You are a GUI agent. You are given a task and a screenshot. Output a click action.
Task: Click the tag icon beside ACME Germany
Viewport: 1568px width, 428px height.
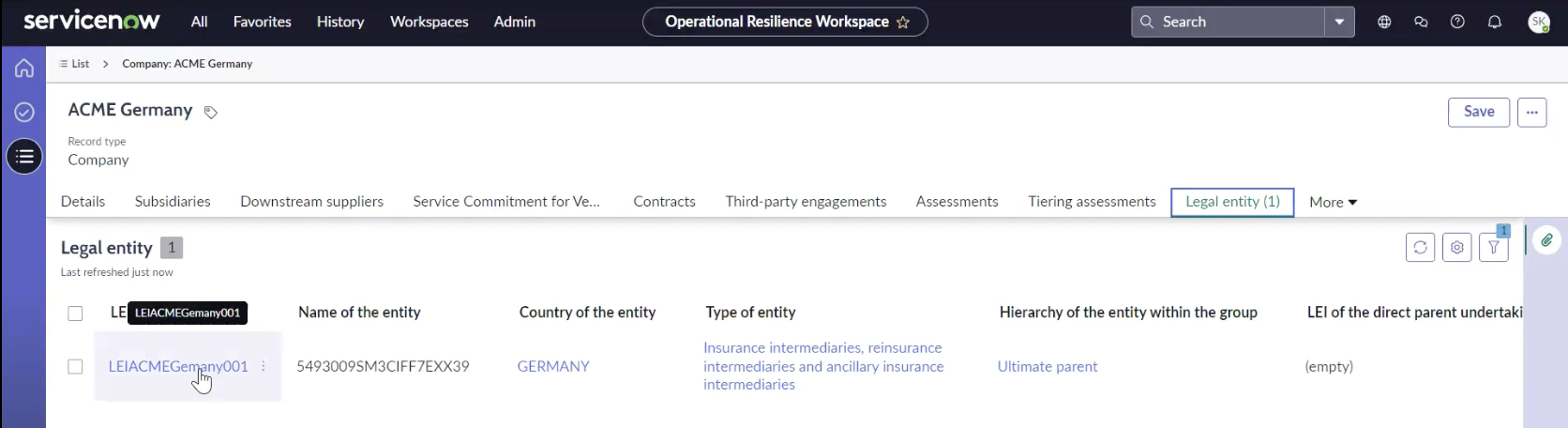(x=211, y=113)
